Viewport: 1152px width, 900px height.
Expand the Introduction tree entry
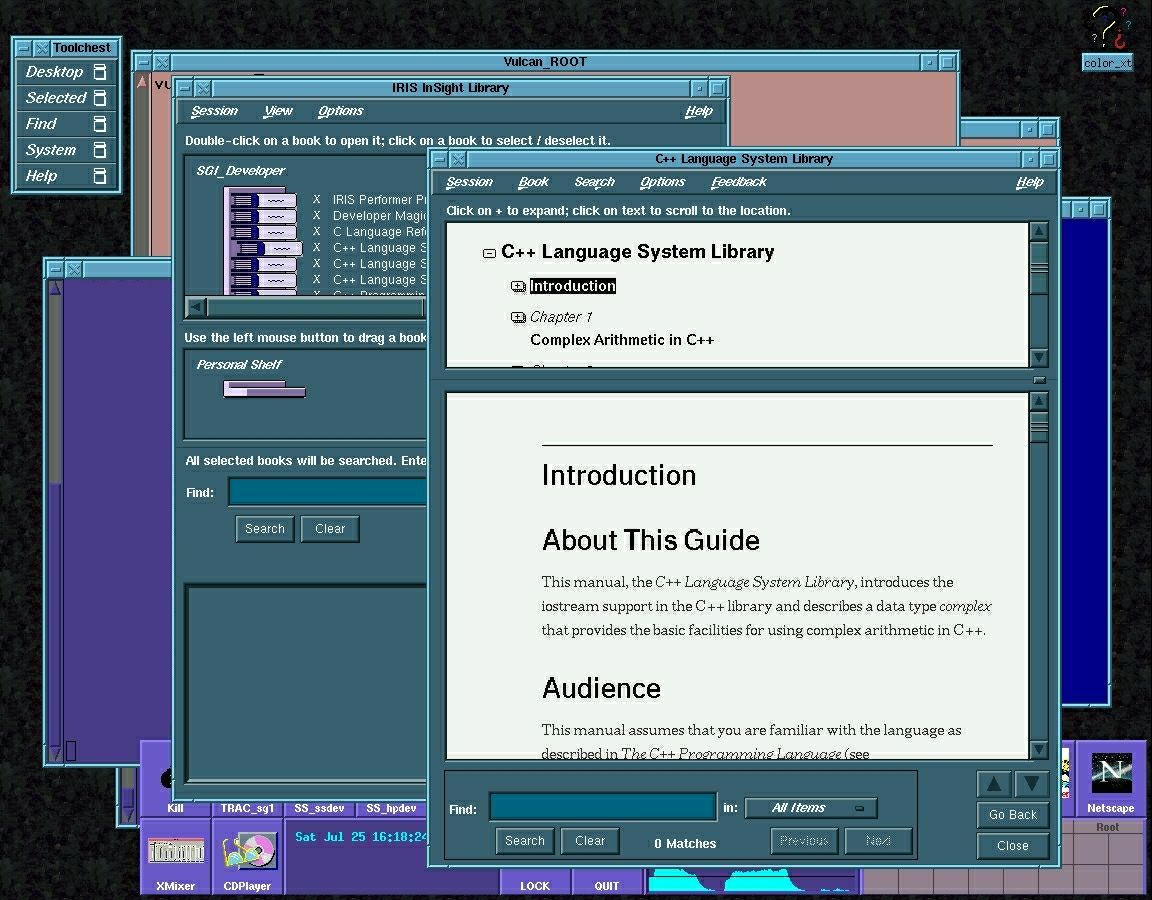click(518, 287)
